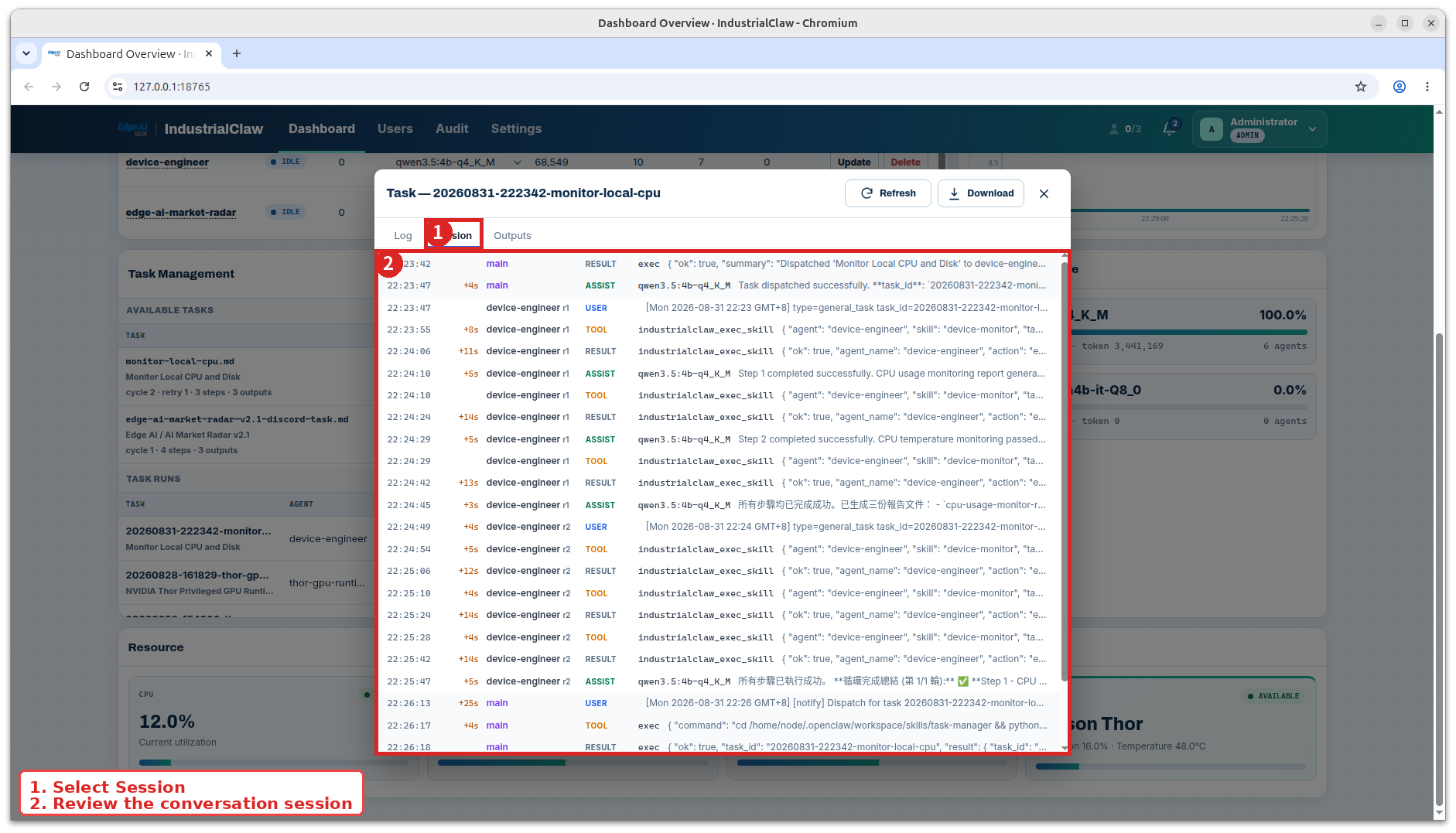
Task: Open the Audit menu item
Action: coord(452,129)
